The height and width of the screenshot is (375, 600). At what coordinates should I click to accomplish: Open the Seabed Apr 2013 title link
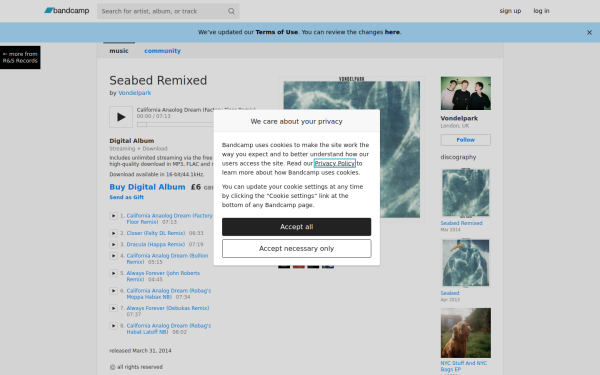tap(450, 293)
